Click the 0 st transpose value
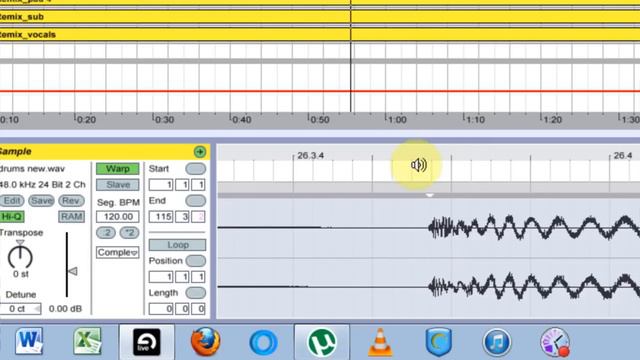 pos(20,274)
